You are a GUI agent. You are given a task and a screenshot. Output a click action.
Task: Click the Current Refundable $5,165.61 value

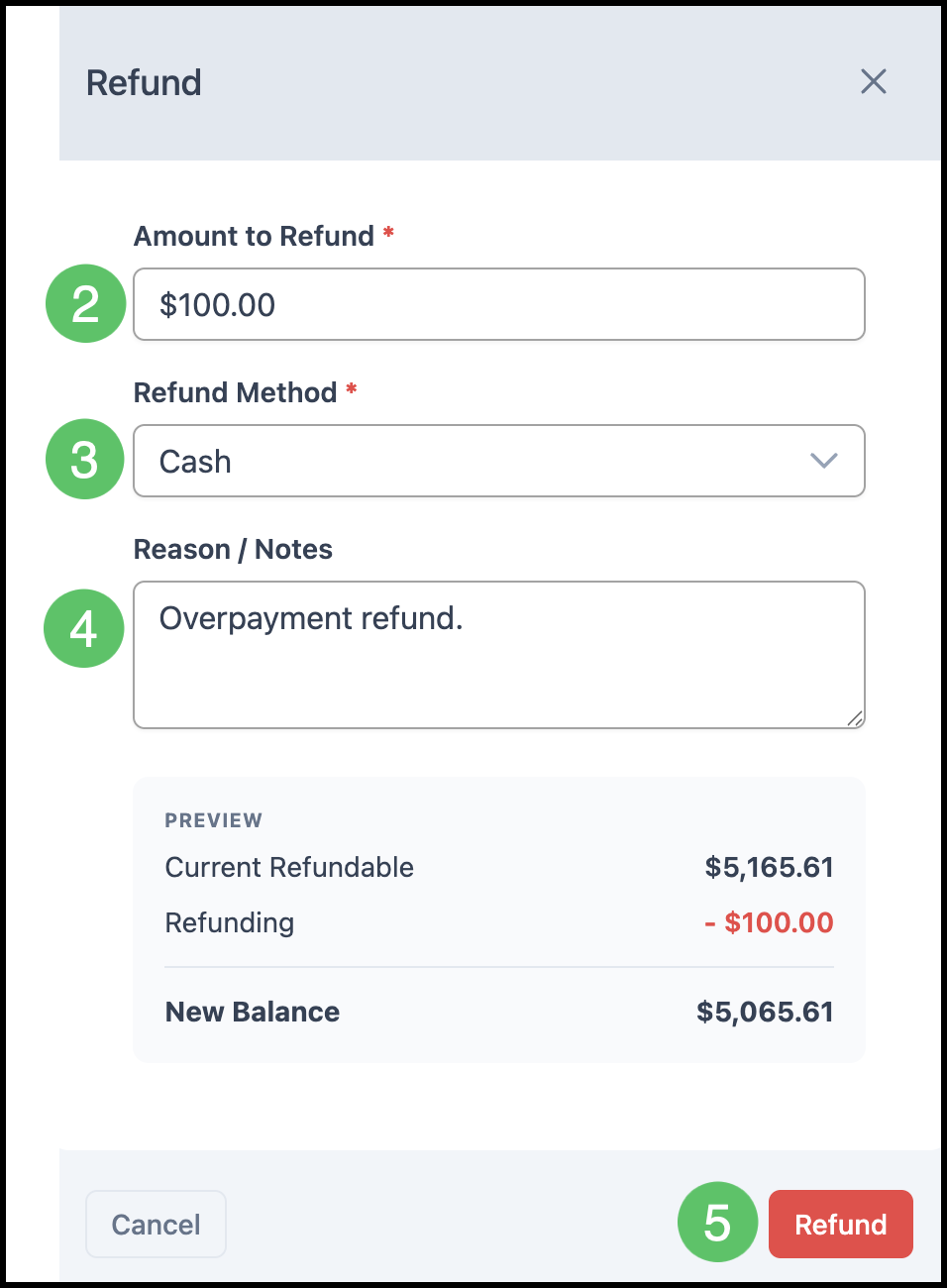coord(769,867)
